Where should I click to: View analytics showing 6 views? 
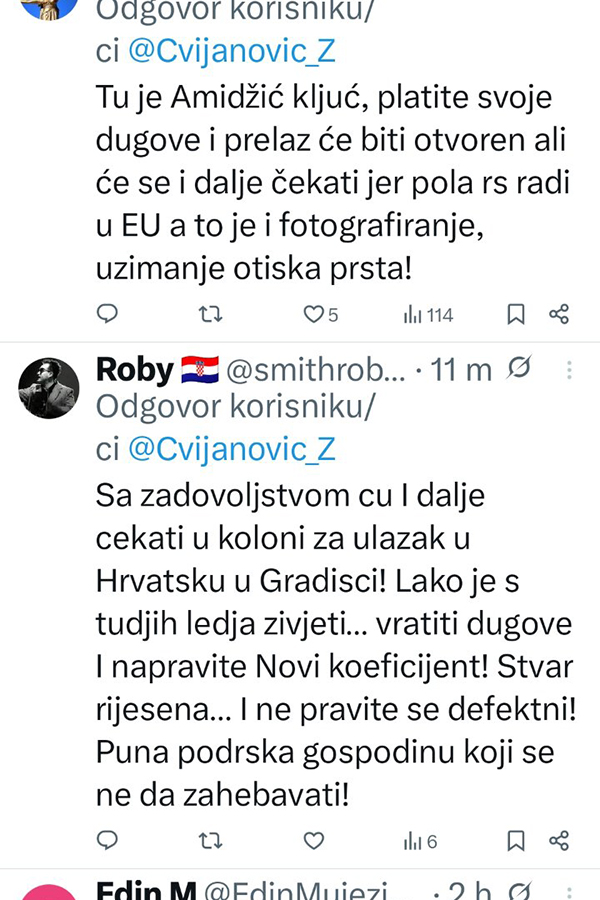pyautogui.click(x=420, y=840)
